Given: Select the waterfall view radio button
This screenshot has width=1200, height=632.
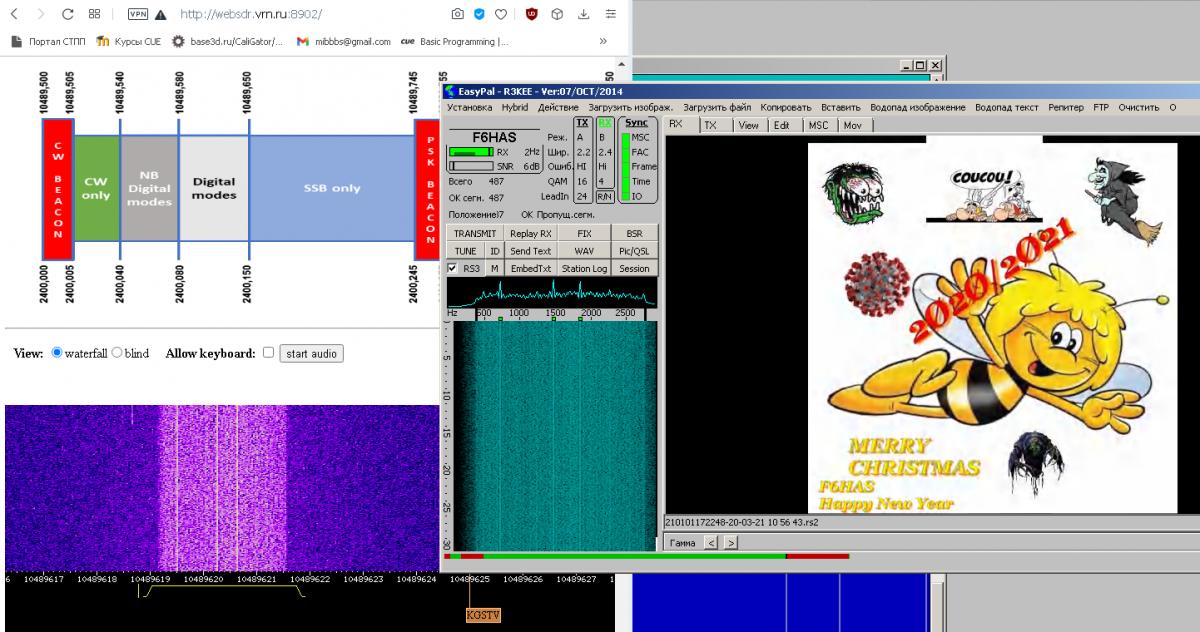Looking at the screenshot, I should [57, 353].
